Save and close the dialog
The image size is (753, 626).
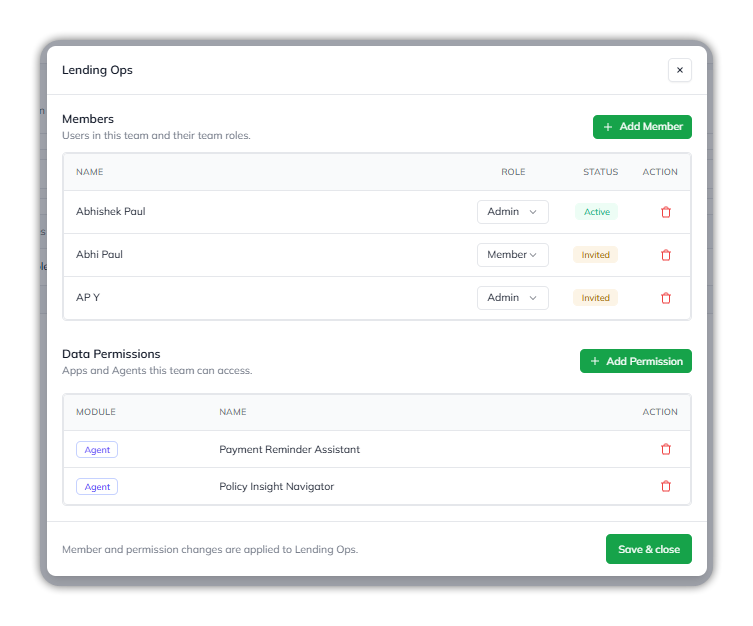pyautogui.click(x=648, y=549)
